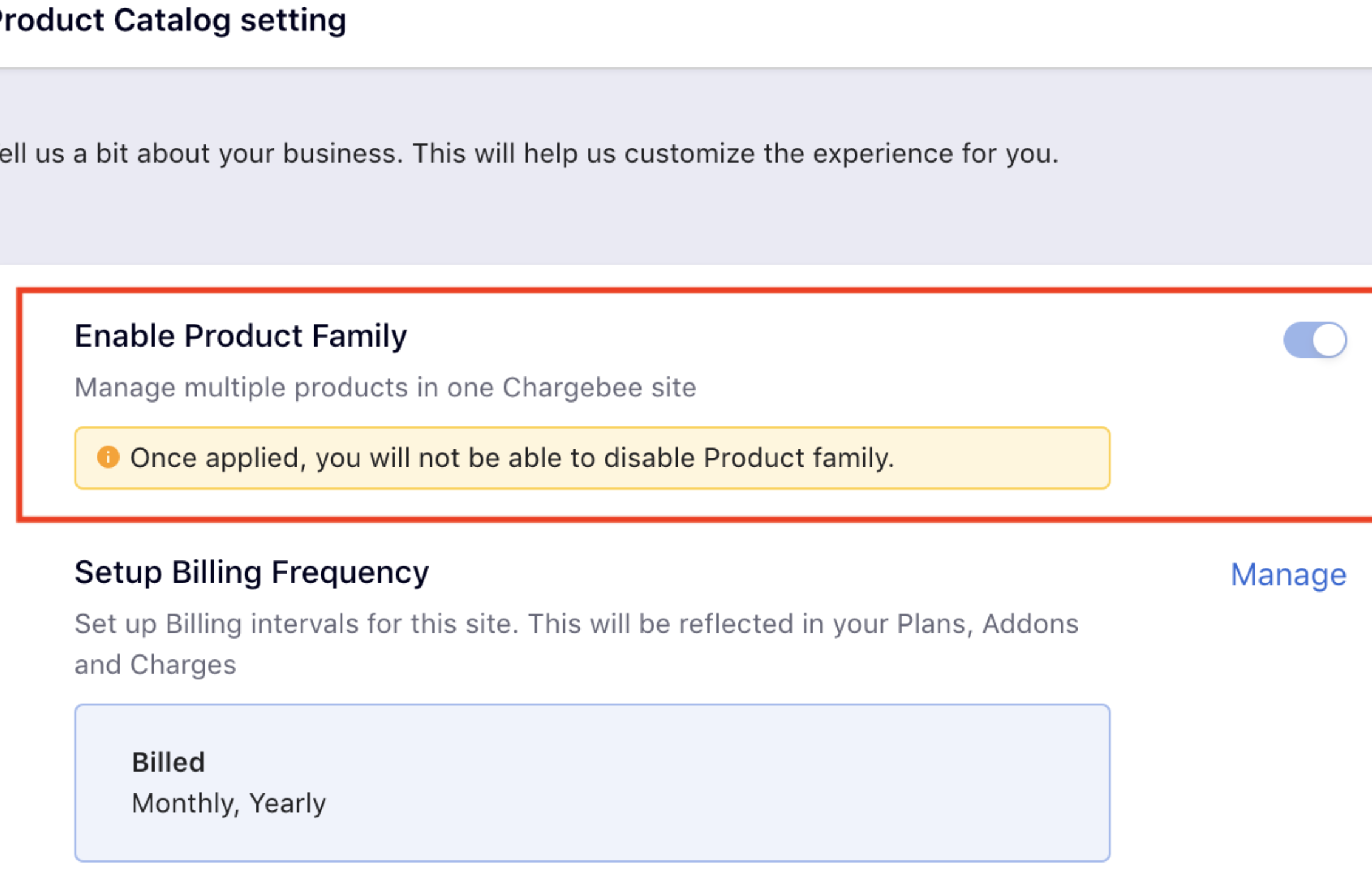The image size is (1372, 873).
Task: Click the 'Manage multiple products' description text
Action: click(x=385, y=387)
